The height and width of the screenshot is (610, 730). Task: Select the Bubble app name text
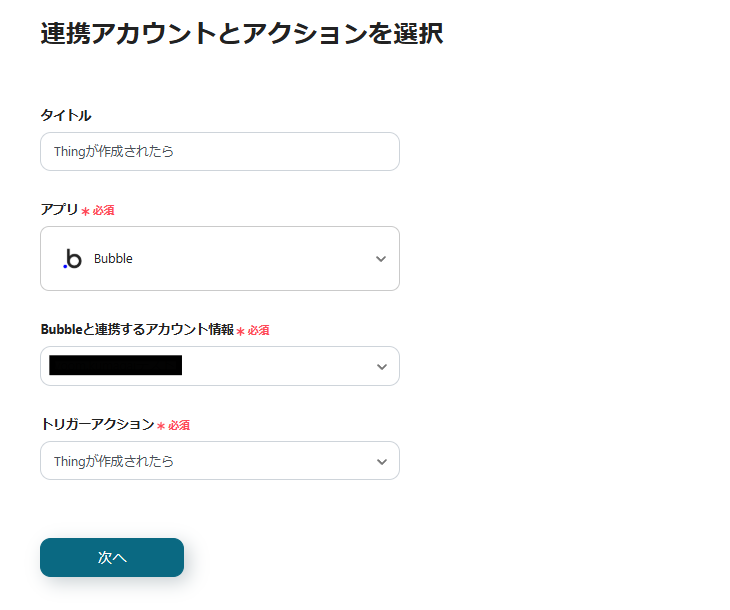click(x=113, y=259)
